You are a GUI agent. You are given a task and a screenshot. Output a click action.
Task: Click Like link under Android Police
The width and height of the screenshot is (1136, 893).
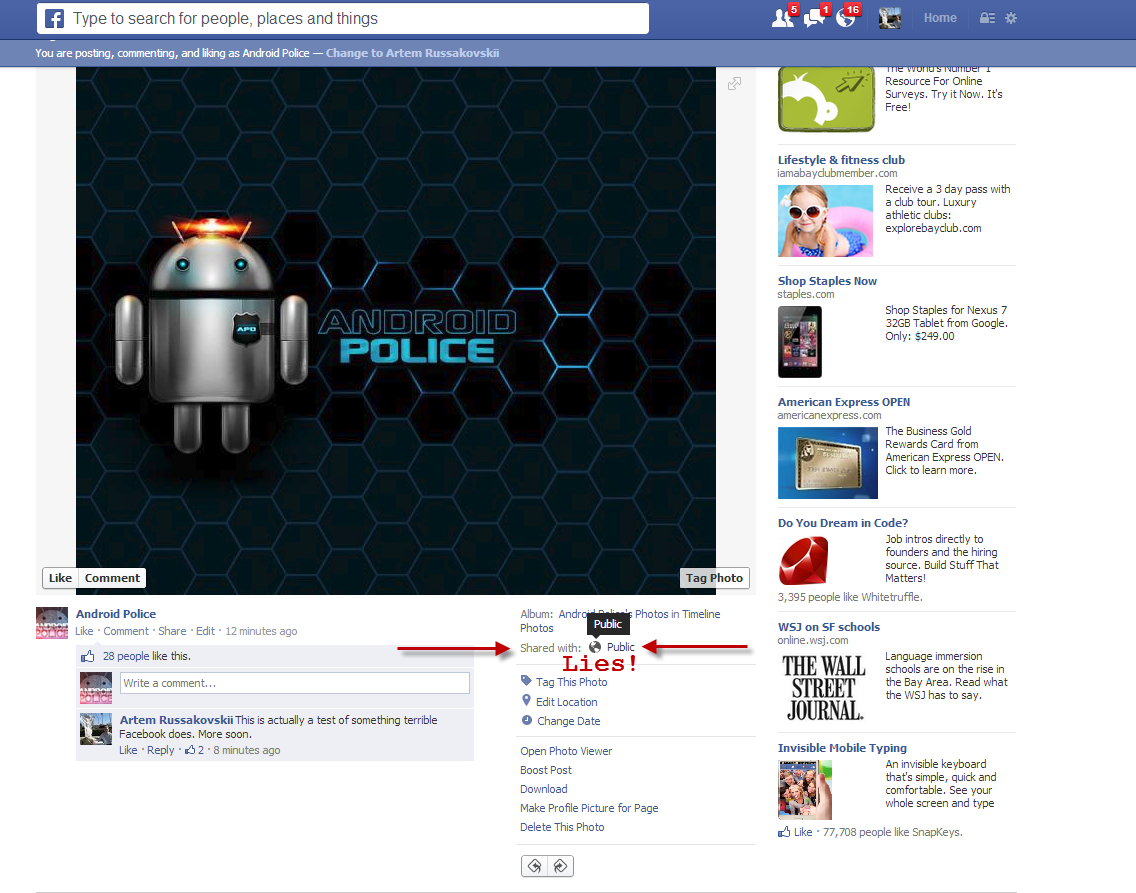[84, 631]
